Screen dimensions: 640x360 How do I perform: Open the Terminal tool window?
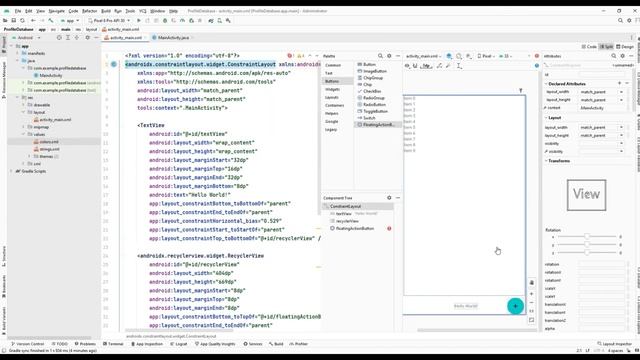pos(113,344)
